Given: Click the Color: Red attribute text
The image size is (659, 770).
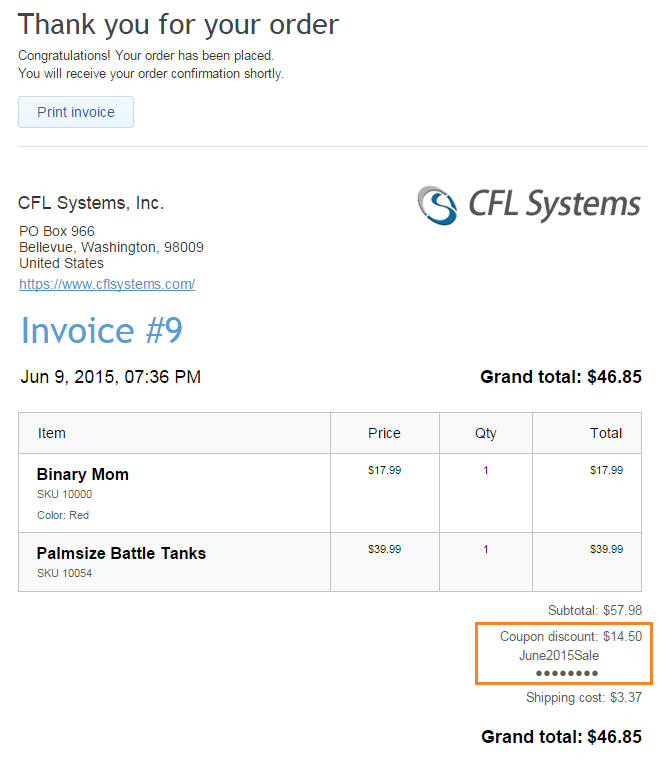Looking at the screenshot, I should (x=63, y=515).
